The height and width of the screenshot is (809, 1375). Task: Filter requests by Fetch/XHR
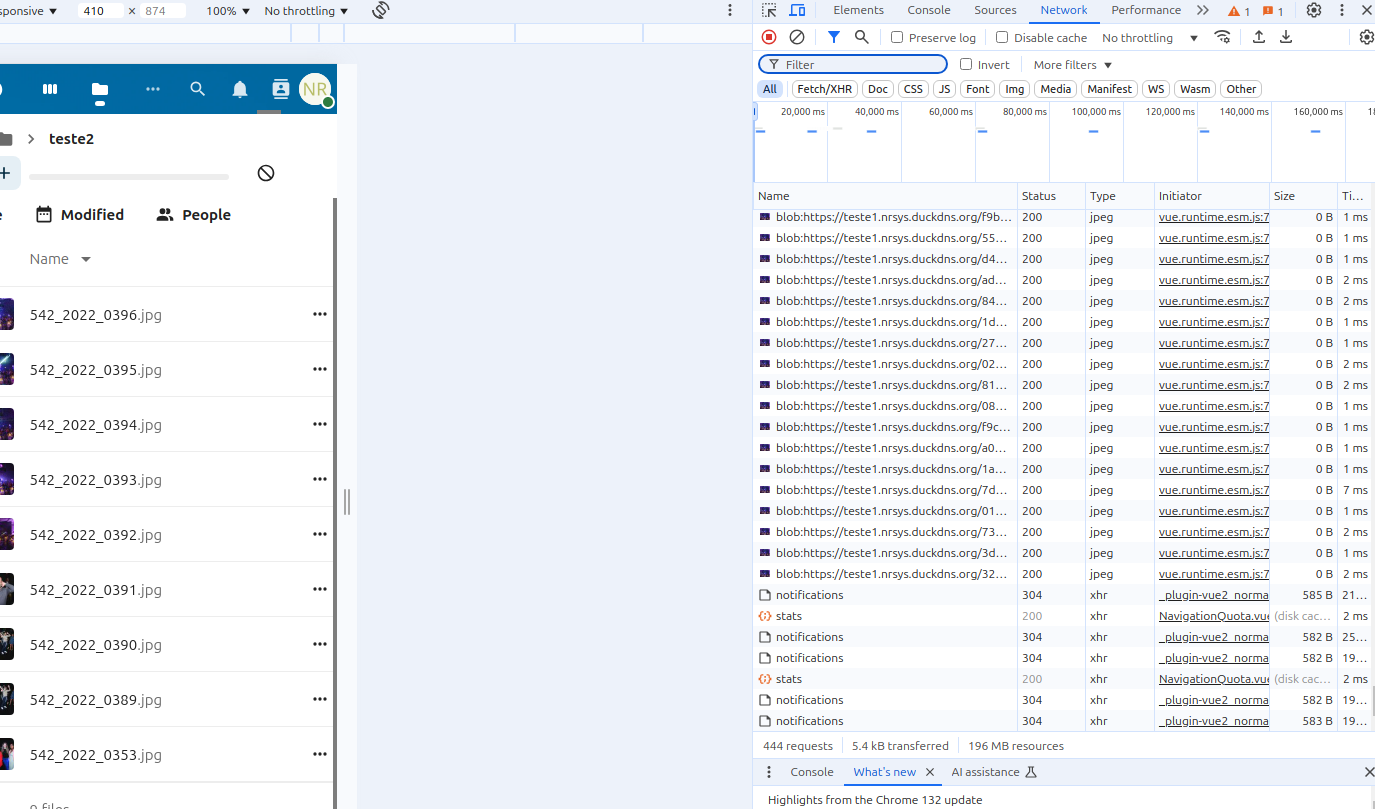pos(824,89)
